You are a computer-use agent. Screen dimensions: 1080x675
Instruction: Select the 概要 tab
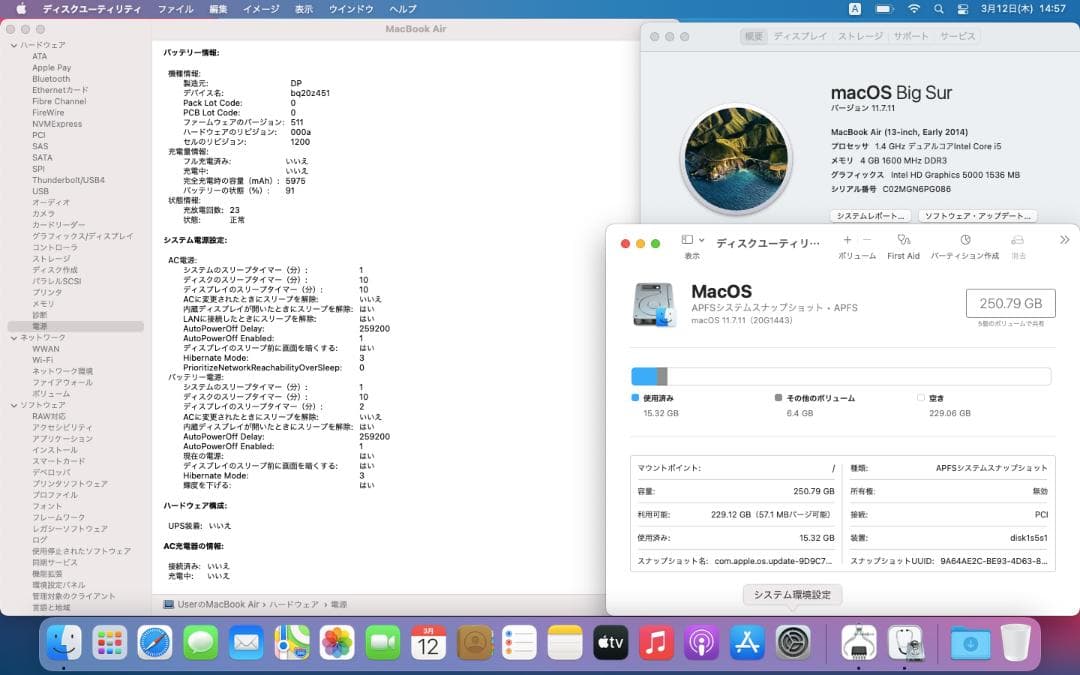click(x=754, y=36)
